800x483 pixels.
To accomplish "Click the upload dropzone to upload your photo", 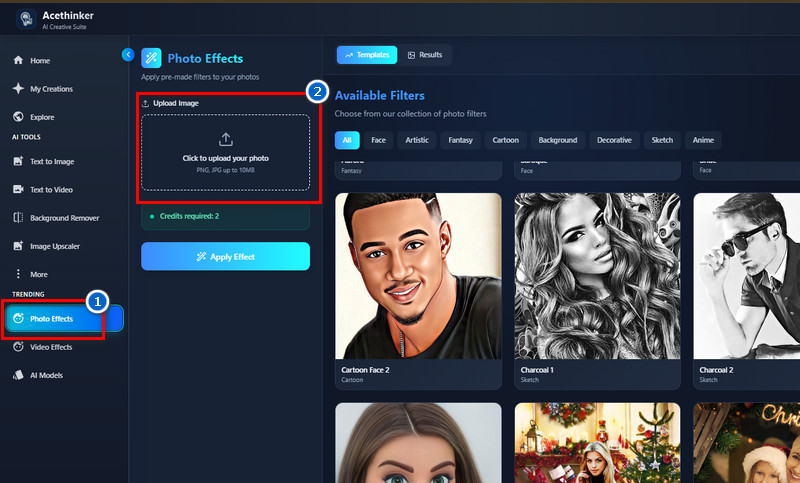I will [x=226, y=152].
